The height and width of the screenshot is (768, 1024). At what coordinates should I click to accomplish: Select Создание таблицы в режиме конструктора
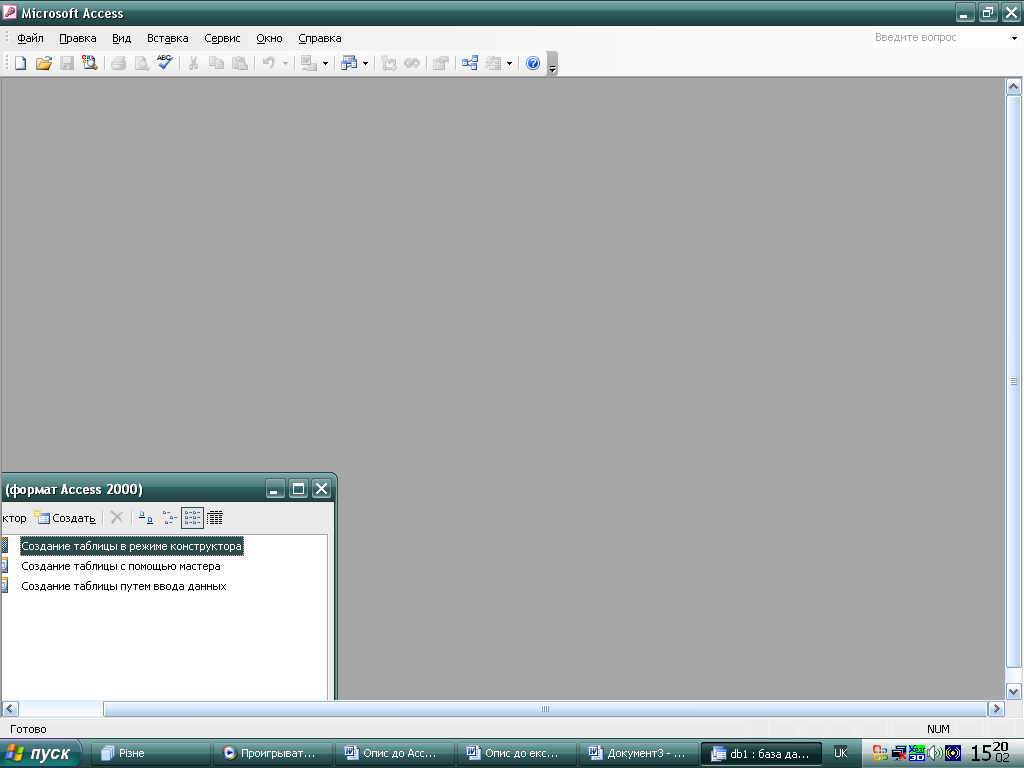pos(131,546)
